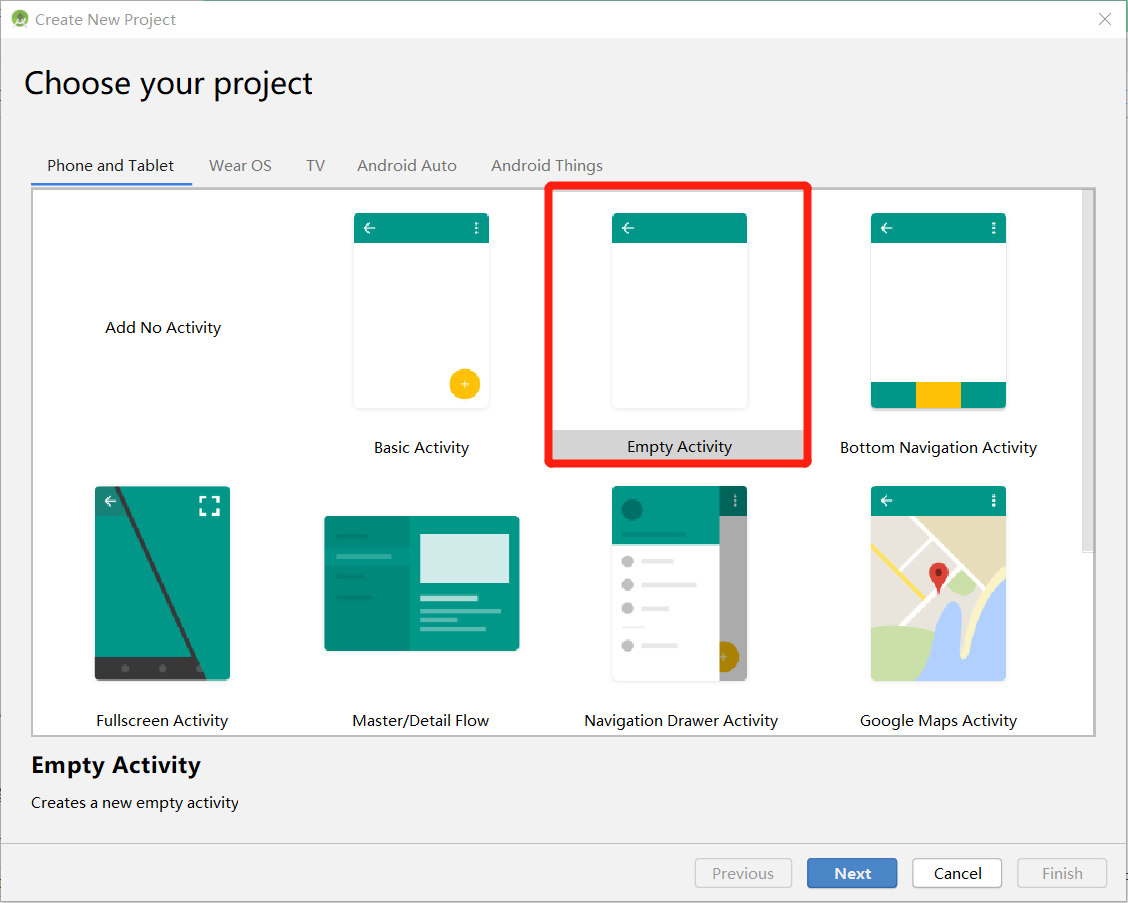Click the Next button
This screenshot has width=1128, height=903.
(852, 873)
